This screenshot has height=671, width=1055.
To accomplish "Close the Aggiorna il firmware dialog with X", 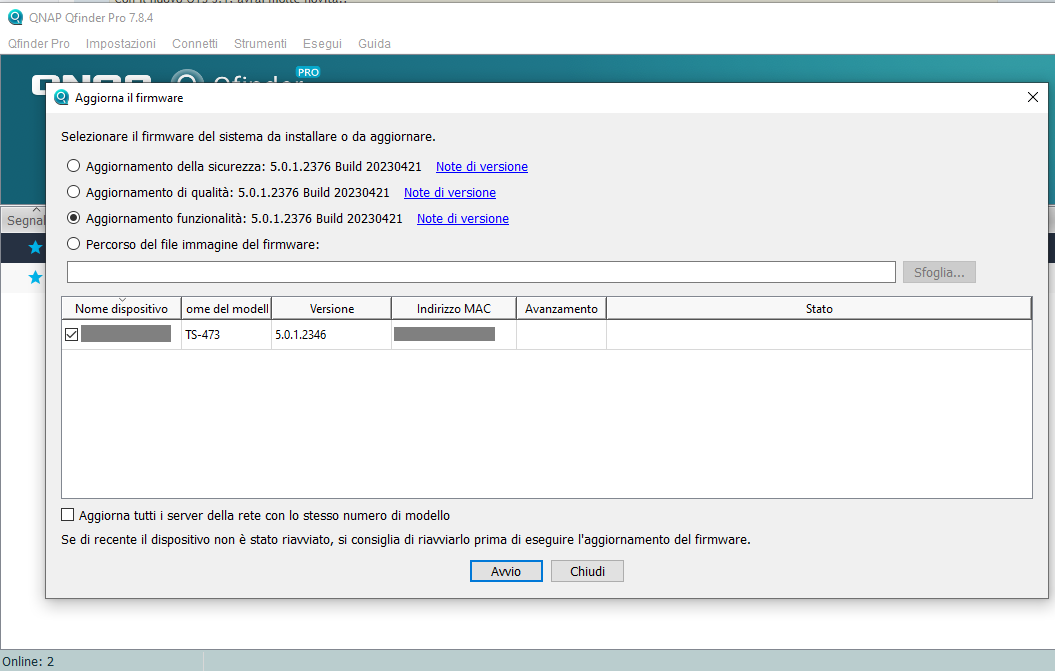I will 1033,98.
